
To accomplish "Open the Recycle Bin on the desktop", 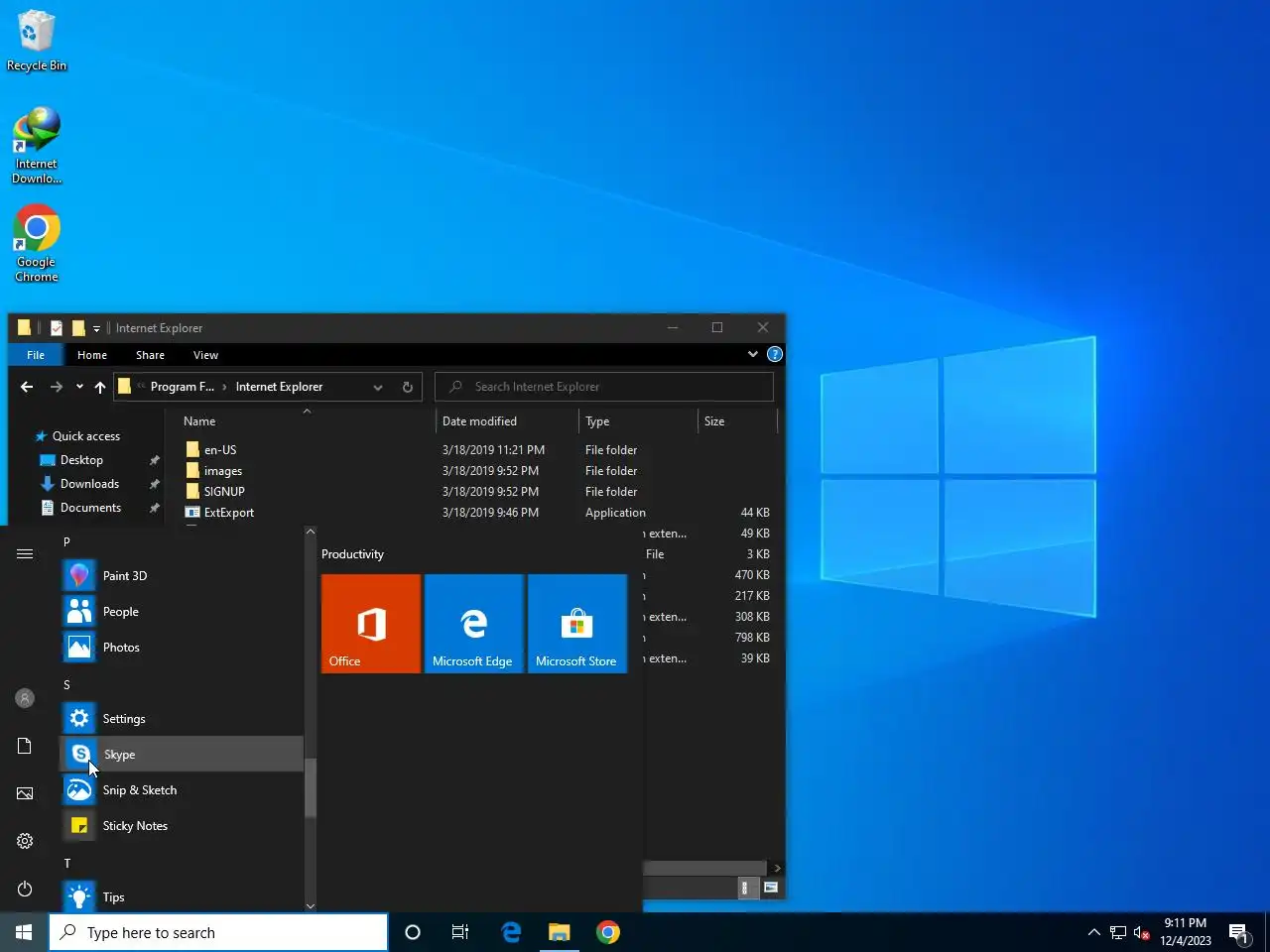I will (x=37, y=41).
